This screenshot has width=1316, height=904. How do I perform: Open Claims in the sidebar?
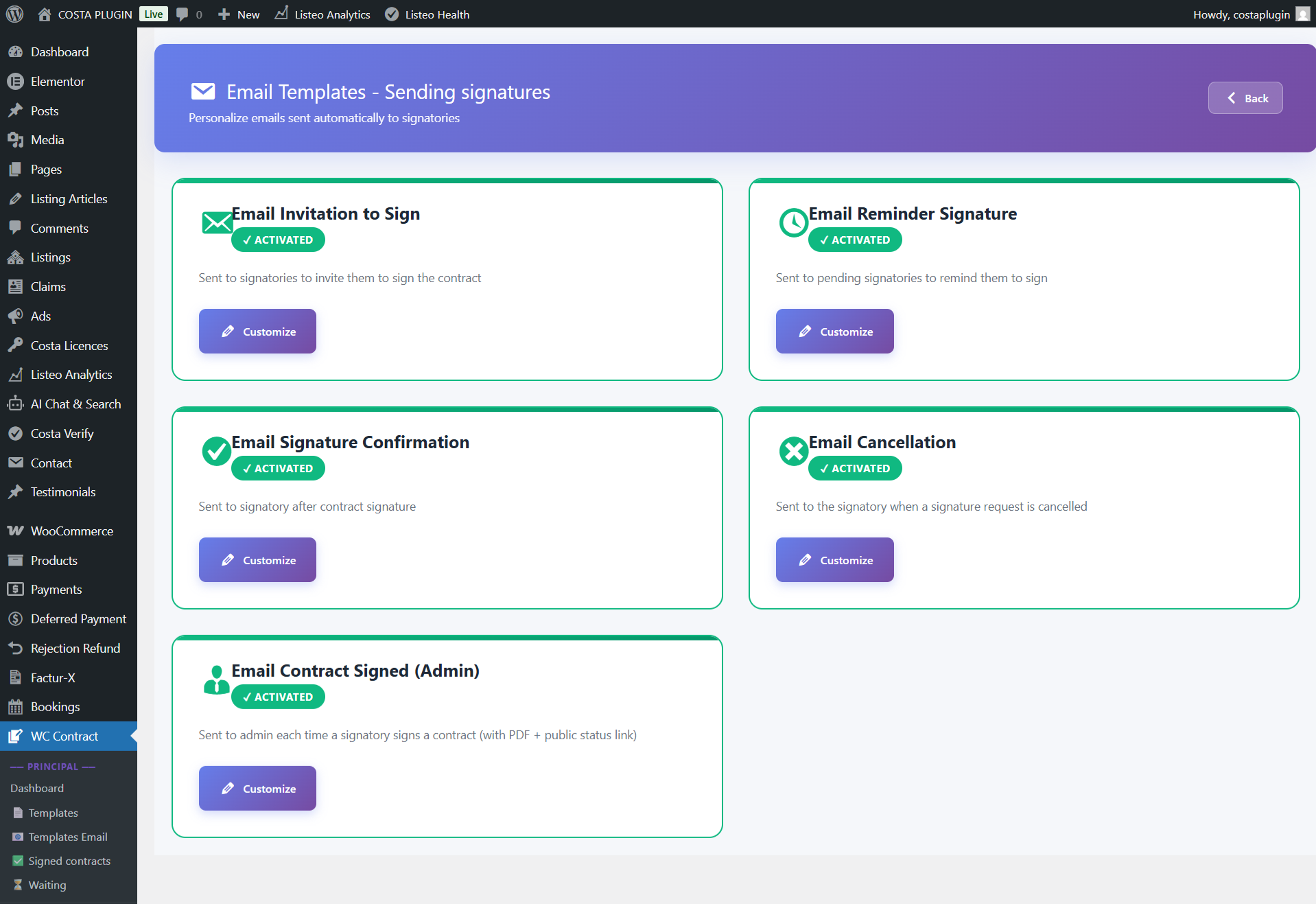click(69, 287)
